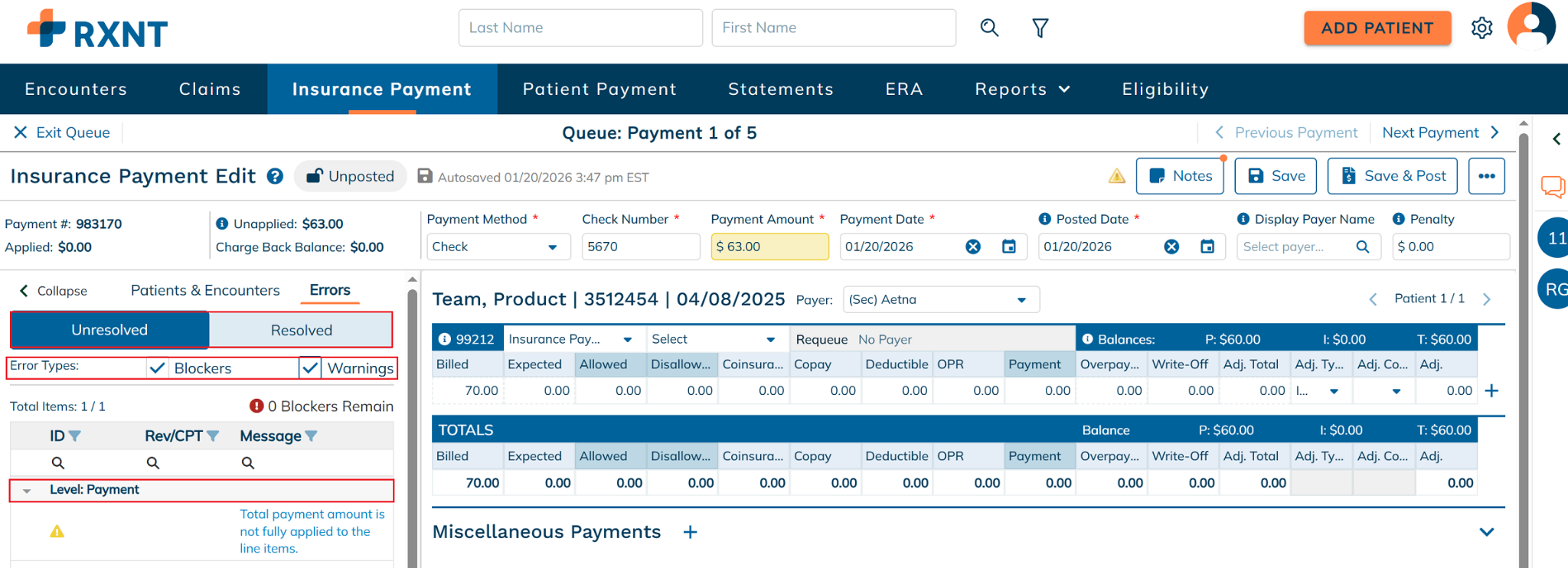The width and height of the screenshot is (1568, 568).
Task: Click the patient search magnifier icon
Action: coord(989,28)
